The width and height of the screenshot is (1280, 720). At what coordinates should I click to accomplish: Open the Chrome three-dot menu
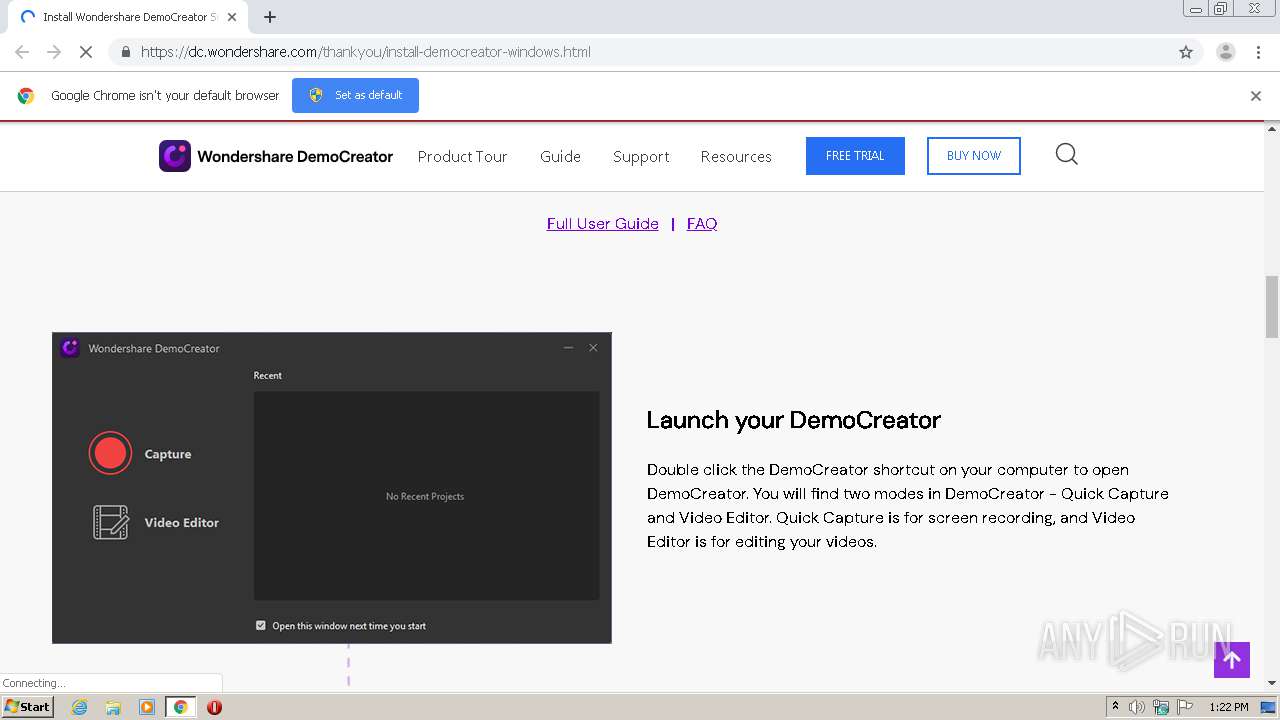point(1259,52)
